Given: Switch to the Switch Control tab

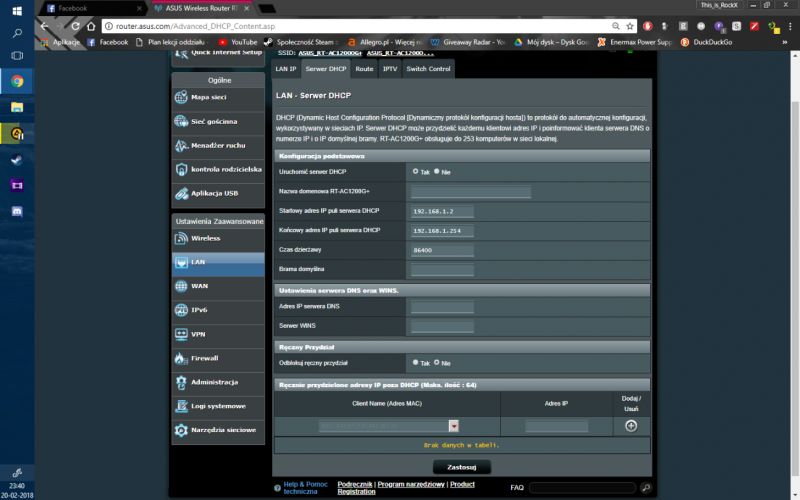Looking at the screenshot, I should pyautogui.click(x=429, y=69).
